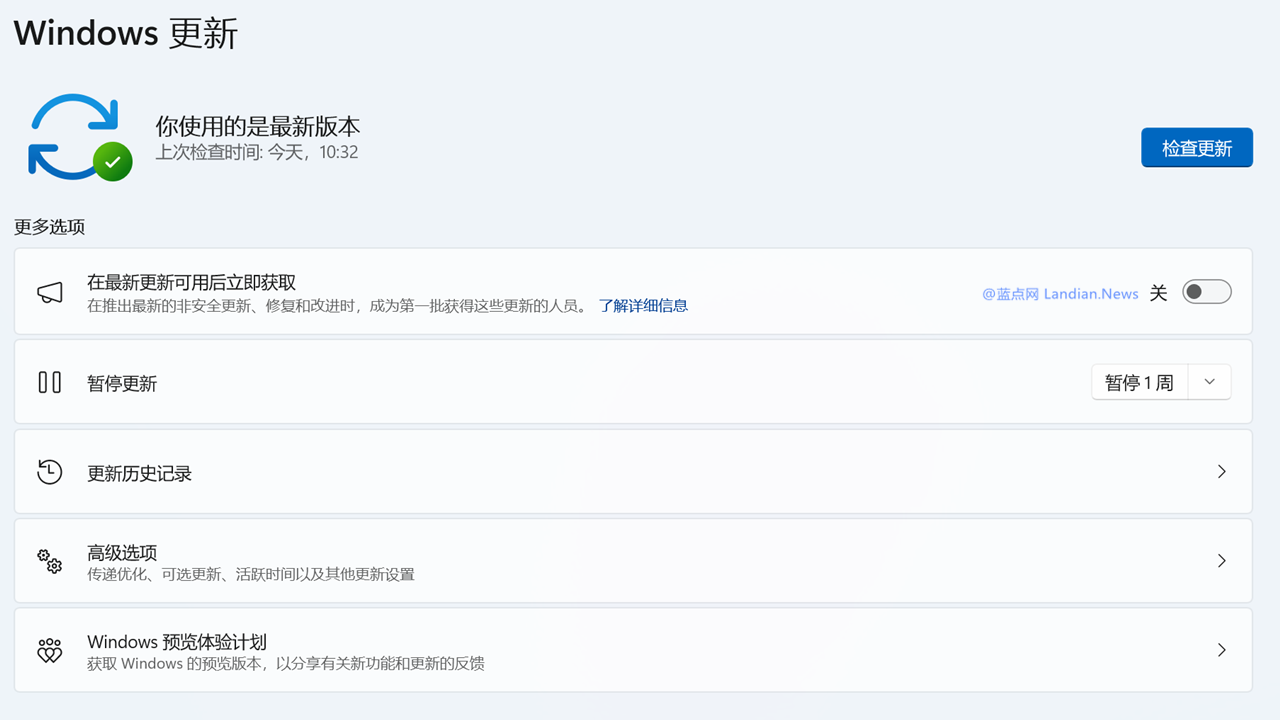Open Windows 预览体验计划 via its right chevron
1280x720 pixels.
pos(1221,650)
